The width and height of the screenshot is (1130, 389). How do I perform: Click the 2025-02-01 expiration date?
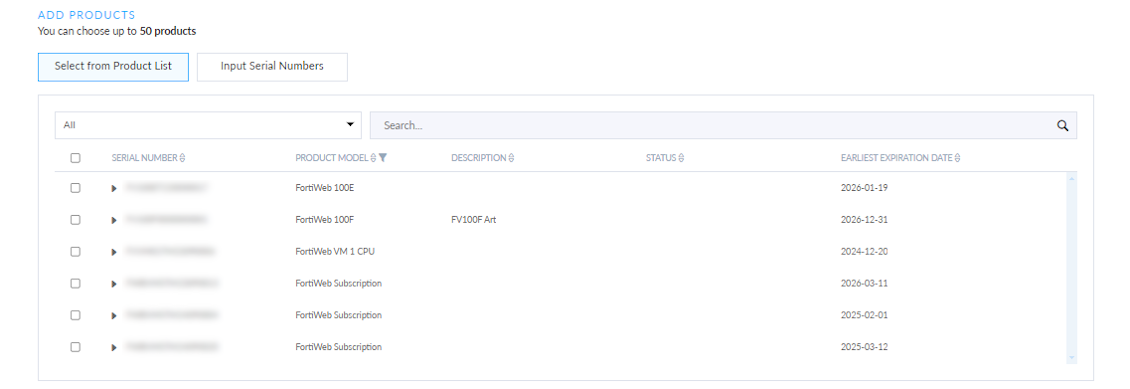(x=864, y=315)
